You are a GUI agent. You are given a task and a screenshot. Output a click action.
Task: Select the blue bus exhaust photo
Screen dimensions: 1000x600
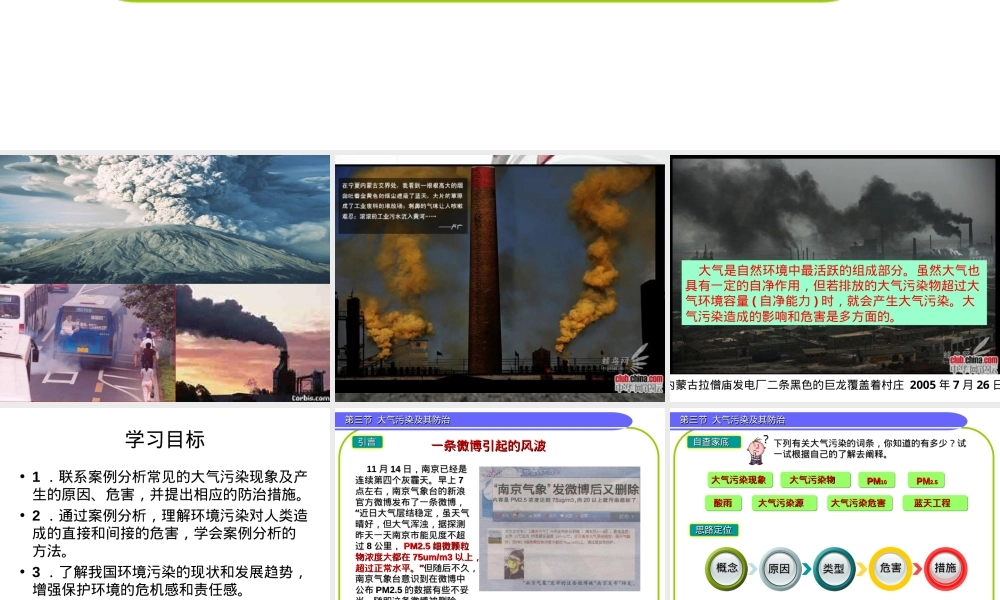[x=87, y=343]
